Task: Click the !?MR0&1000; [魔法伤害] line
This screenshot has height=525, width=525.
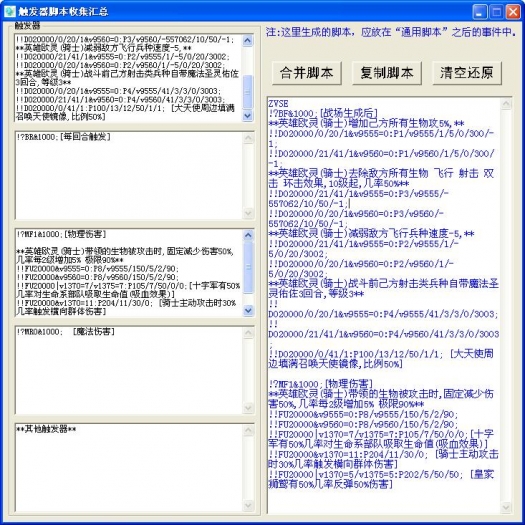Action: [66, 331]
